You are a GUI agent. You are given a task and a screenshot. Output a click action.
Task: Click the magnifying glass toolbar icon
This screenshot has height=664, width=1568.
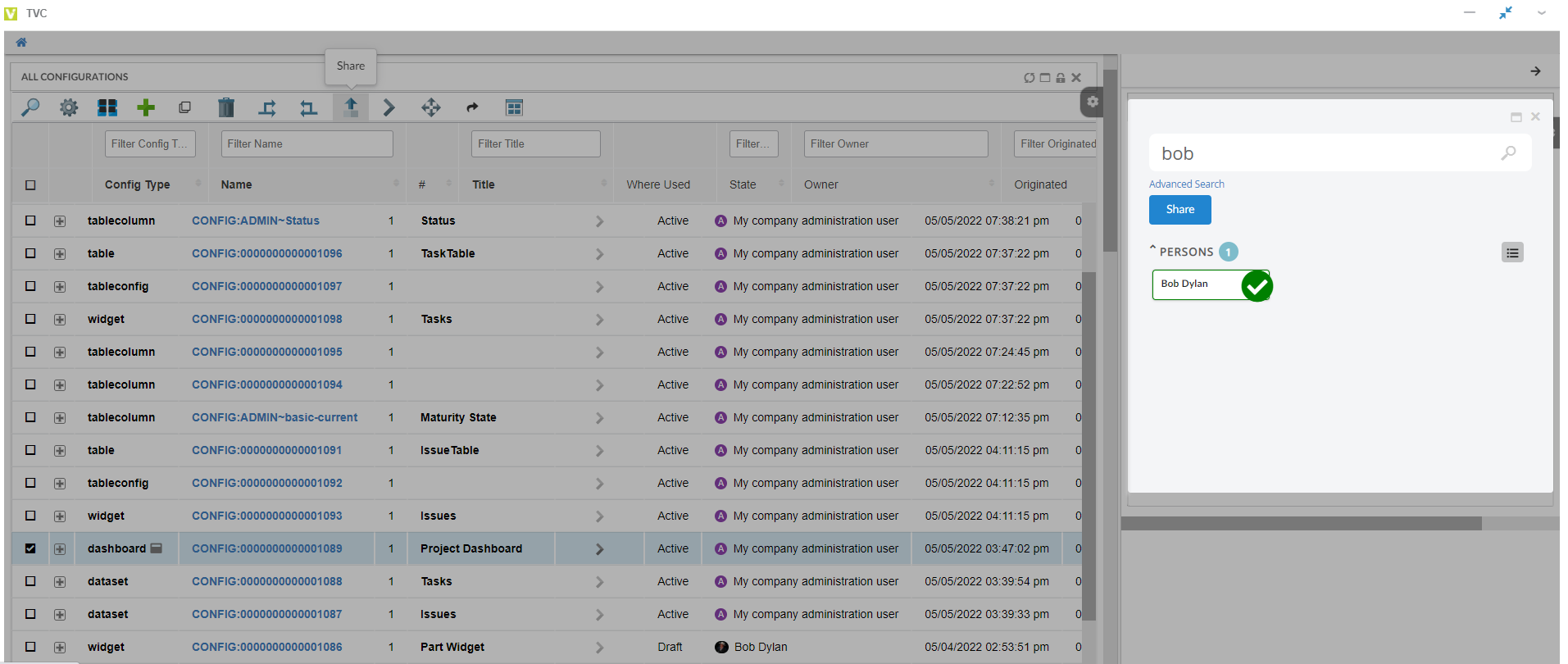coord(30,107)
